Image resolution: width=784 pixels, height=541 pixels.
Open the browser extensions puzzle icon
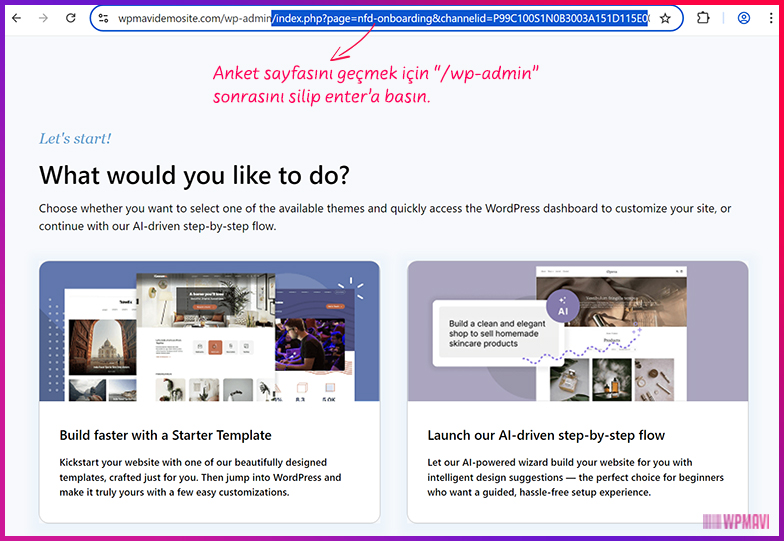(x=703, y=18)
